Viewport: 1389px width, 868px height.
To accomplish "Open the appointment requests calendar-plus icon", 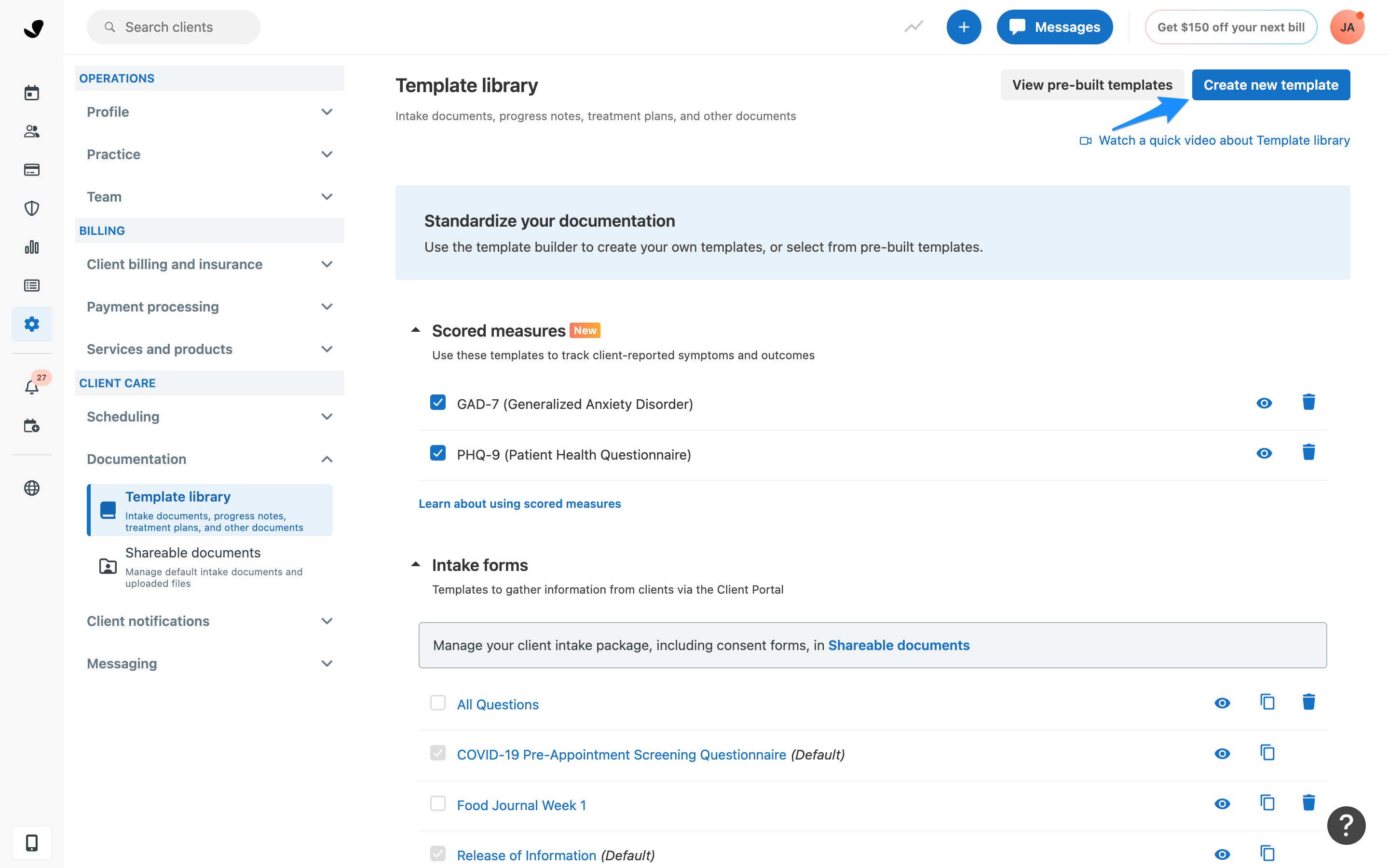I will click(x=31, y=425).
